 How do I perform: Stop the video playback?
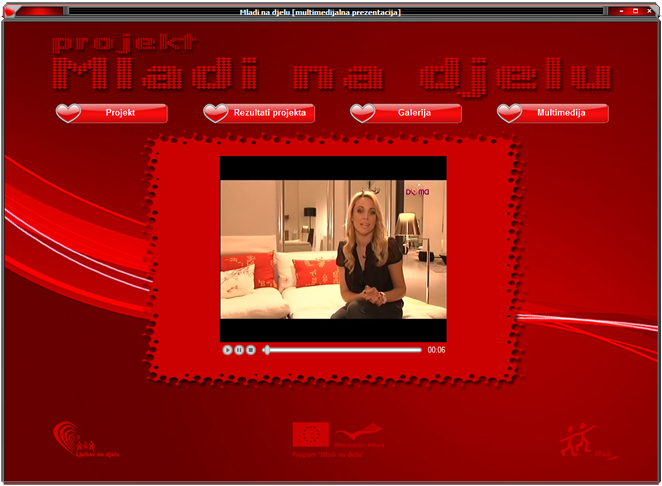coord(251,350)
